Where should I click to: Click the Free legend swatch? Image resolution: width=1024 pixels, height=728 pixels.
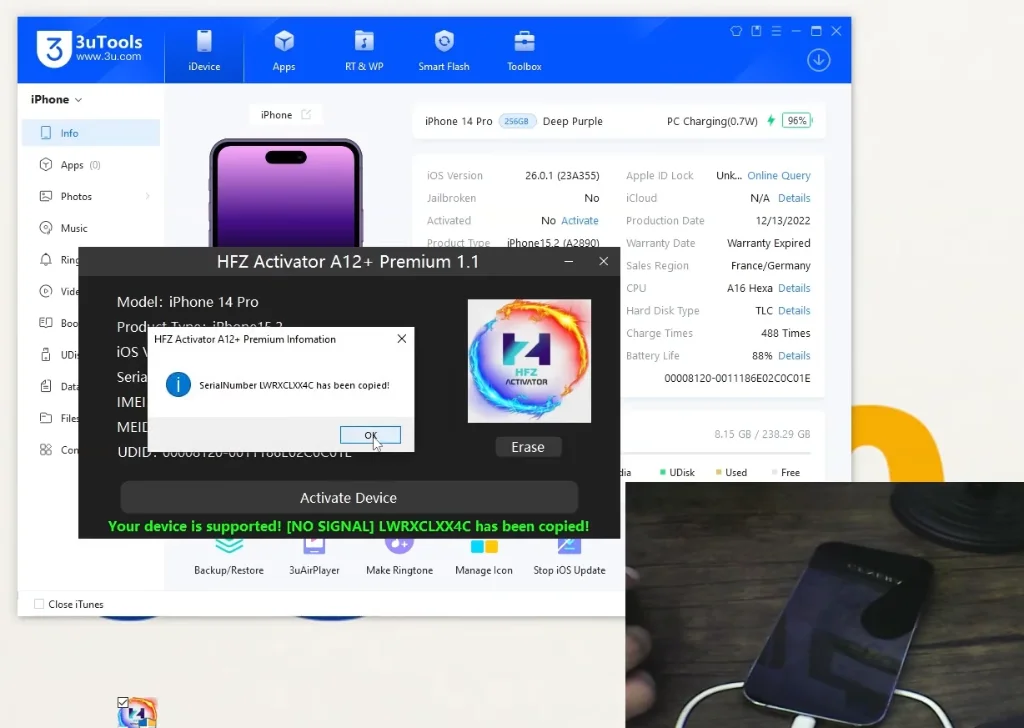coord(775,472)
